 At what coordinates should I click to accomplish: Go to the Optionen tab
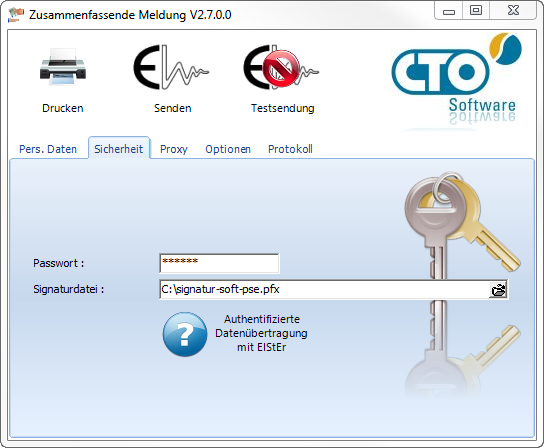click(x=228, y=149)
